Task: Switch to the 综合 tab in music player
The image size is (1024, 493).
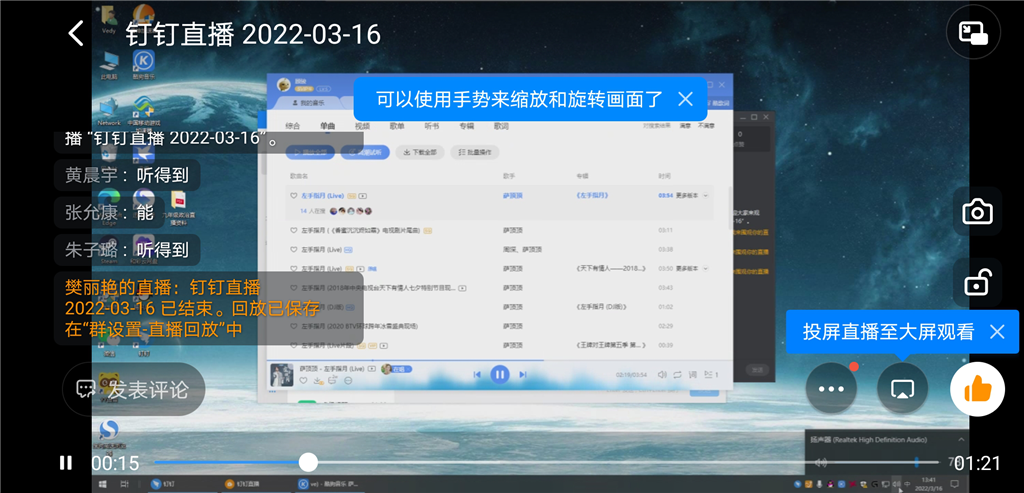Action: (x=293, y=126)
